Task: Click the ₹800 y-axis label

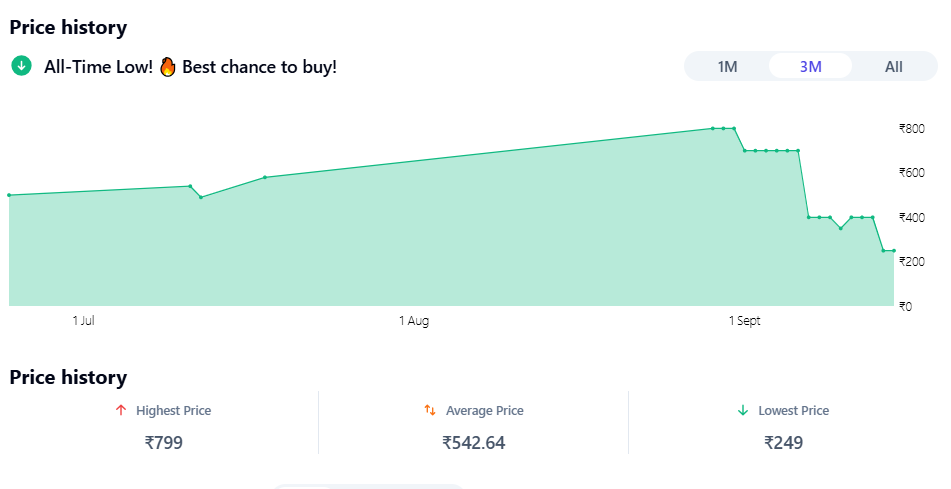Action: click(x=911, y=128)
